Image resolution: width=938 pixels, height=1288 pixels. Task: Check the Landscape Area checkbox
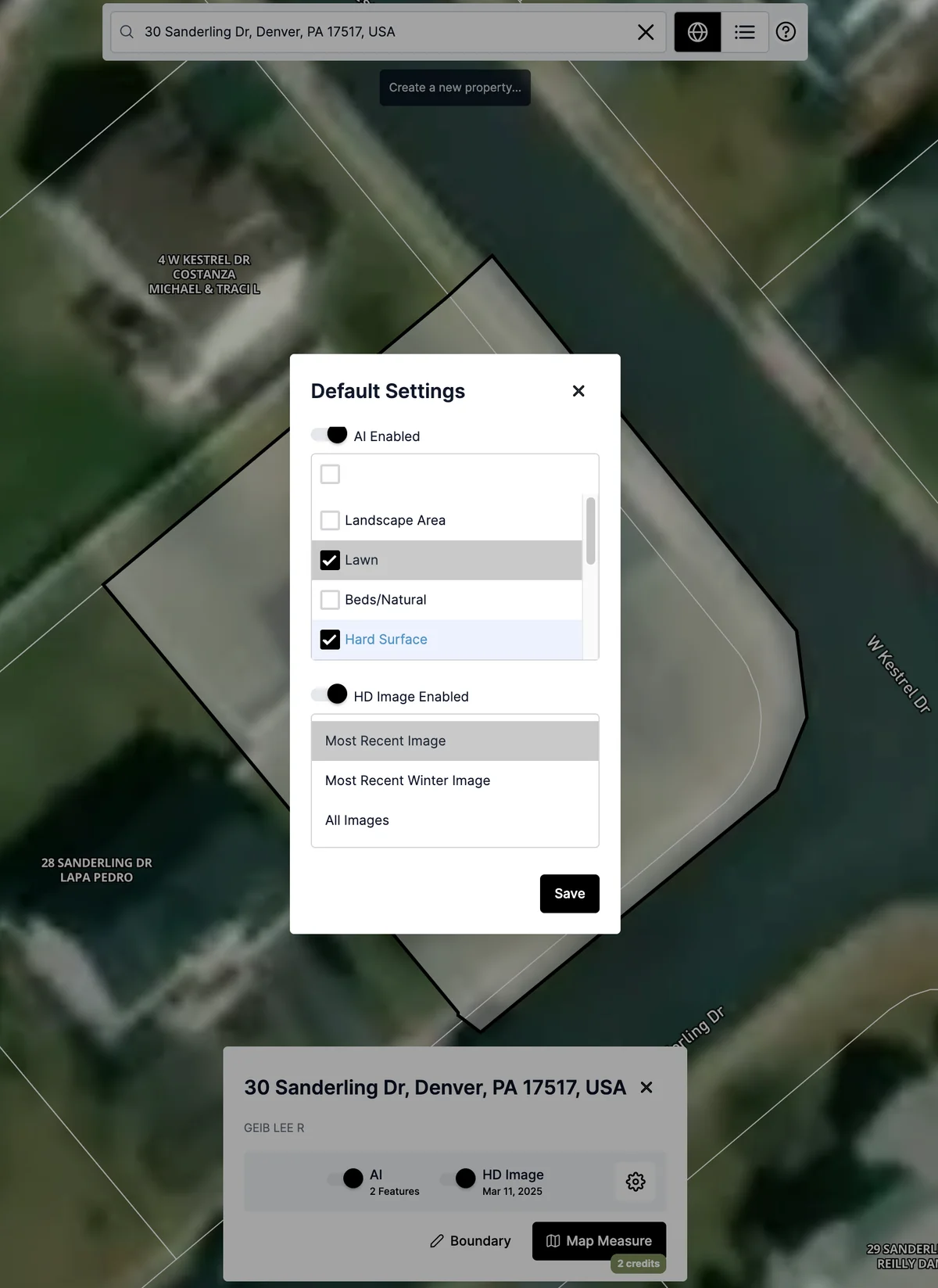tap(330, 520)
